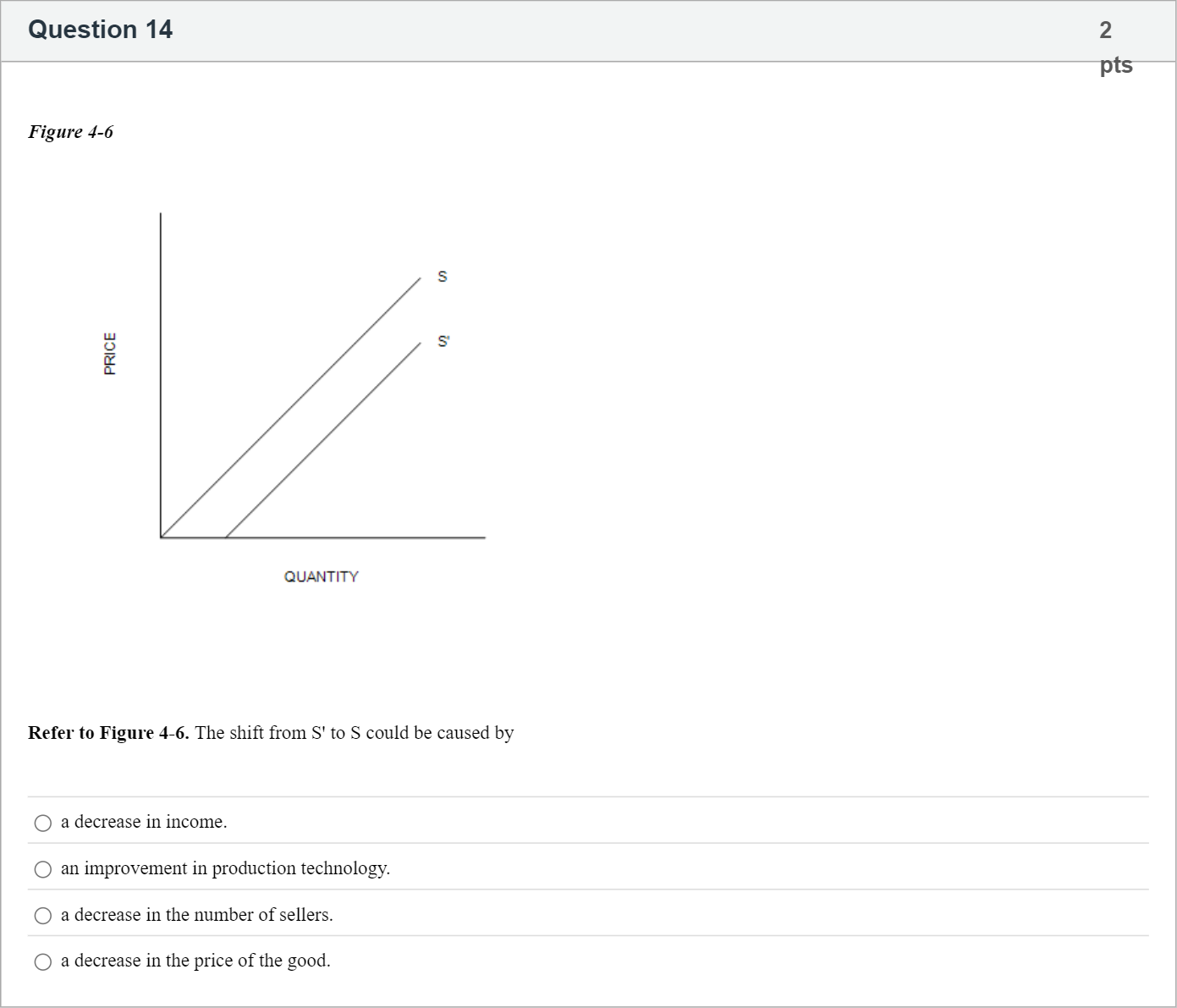Click the Figure 4-6 title text
This screenshot has width=1177, height=1008.
(71, 132)
